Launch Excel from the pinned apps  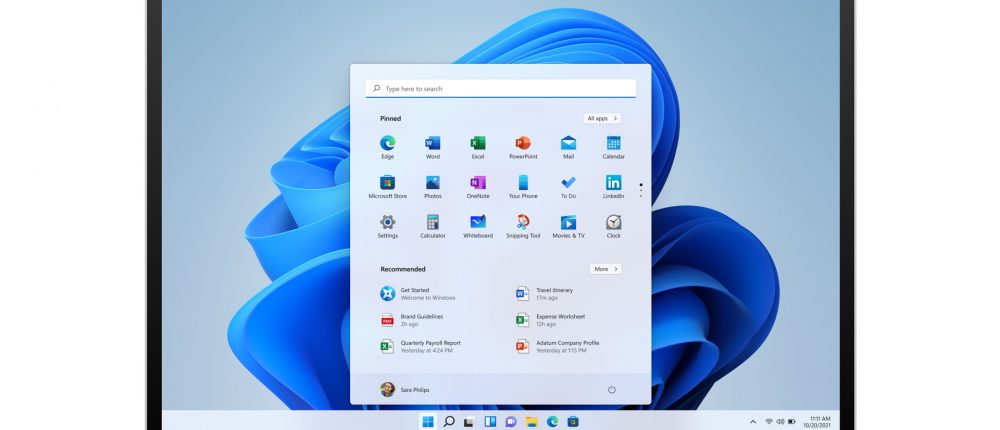point(478,144)
